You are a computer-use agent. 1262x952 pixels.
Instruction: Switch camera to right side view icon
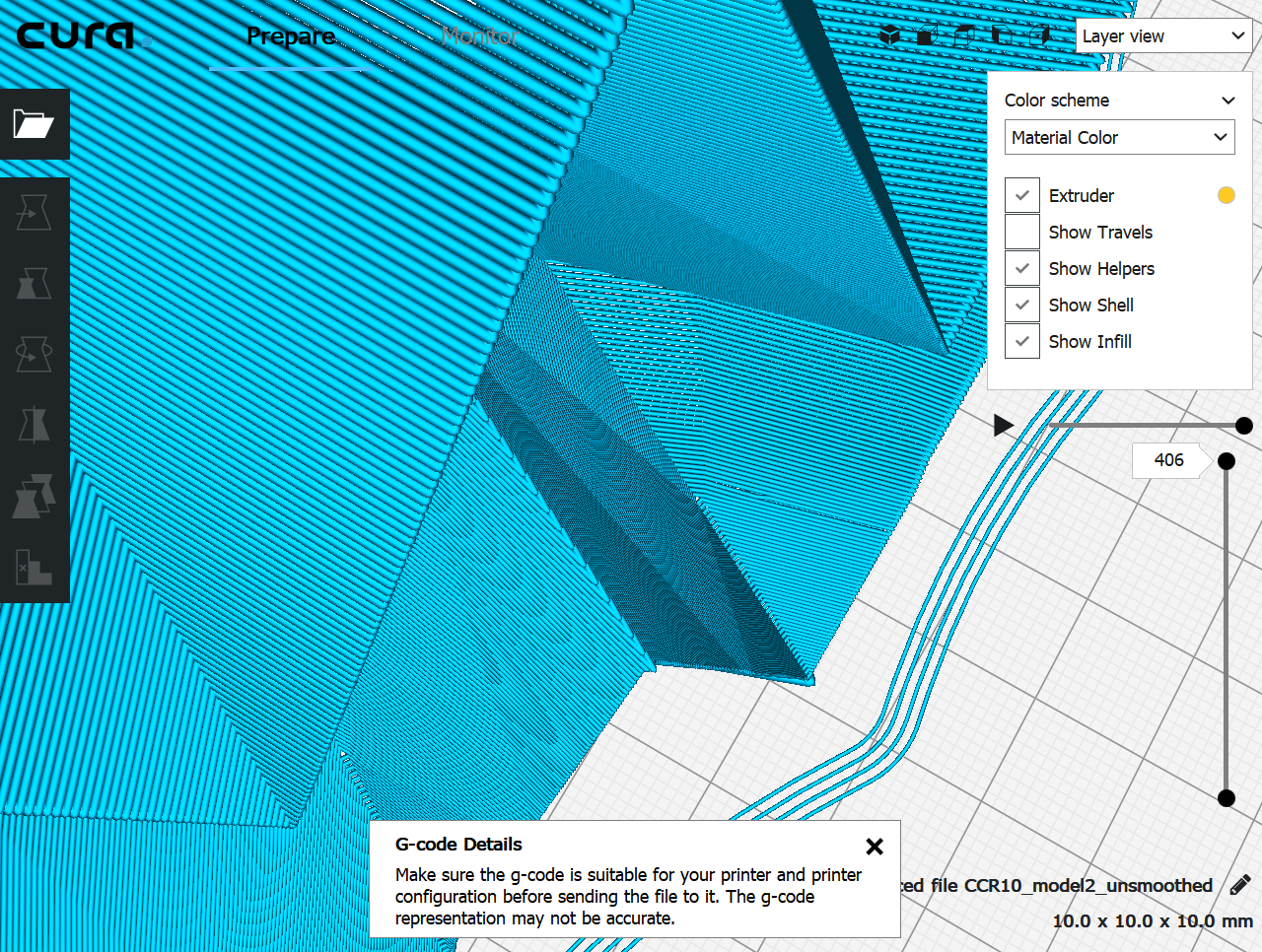click(1039, 36)
